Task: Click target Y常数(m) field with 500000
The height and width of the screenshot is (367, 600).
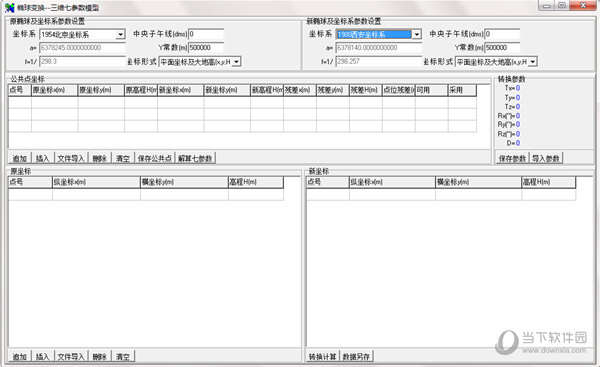Action: pyautogui.click(x=502, y=47)
